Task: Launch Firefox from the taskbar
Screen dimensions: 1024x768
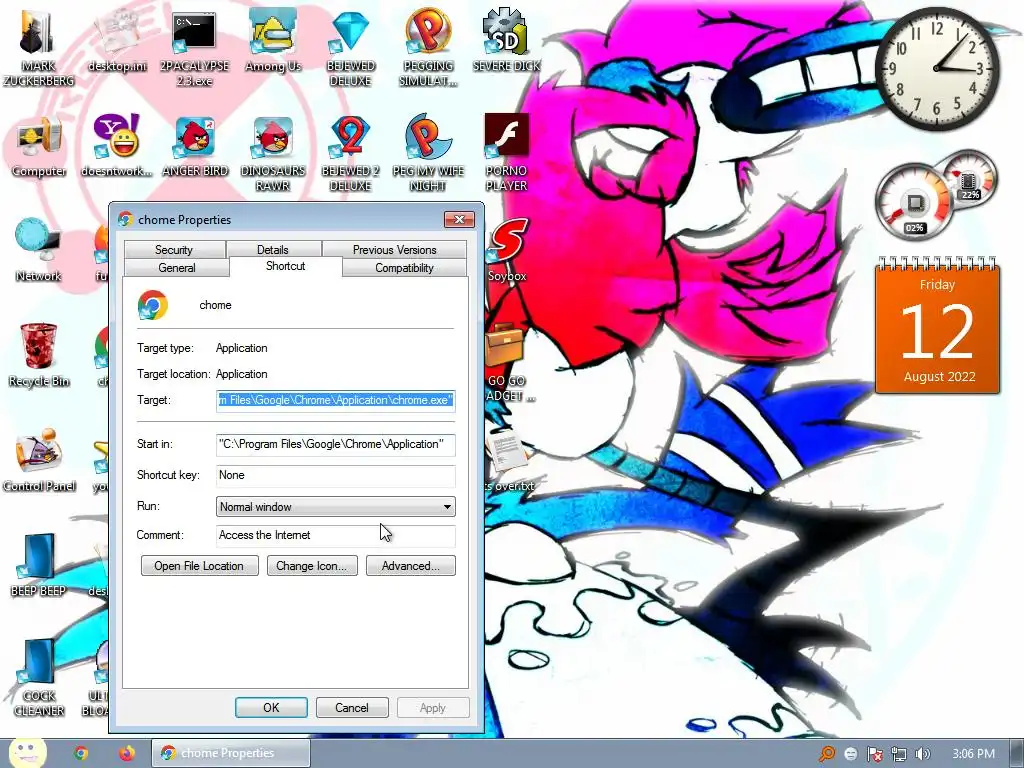Action: point(127,753)
